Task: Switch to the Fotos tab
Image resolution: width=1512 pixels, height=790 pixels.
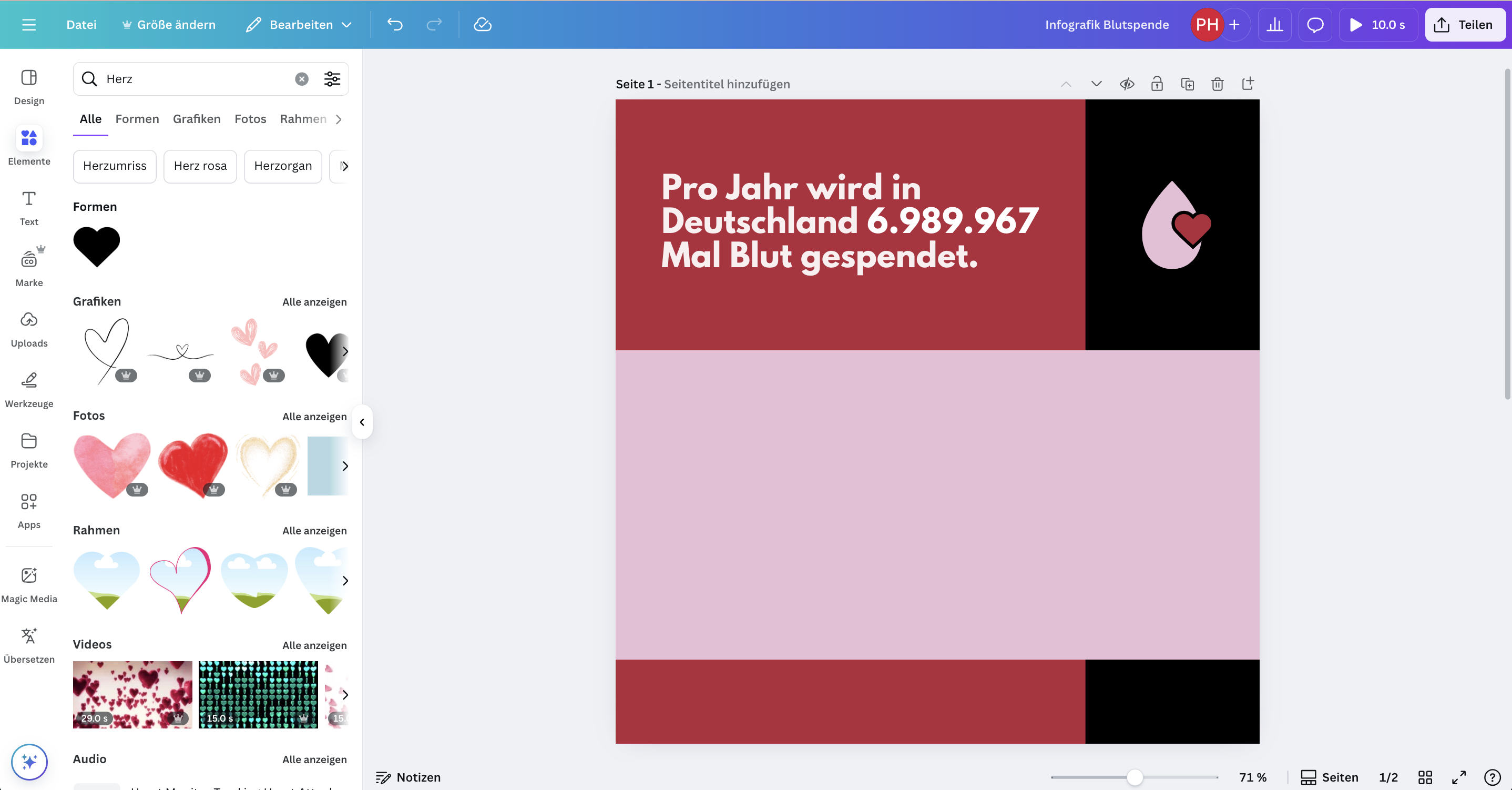Action: tap(250, 119)
